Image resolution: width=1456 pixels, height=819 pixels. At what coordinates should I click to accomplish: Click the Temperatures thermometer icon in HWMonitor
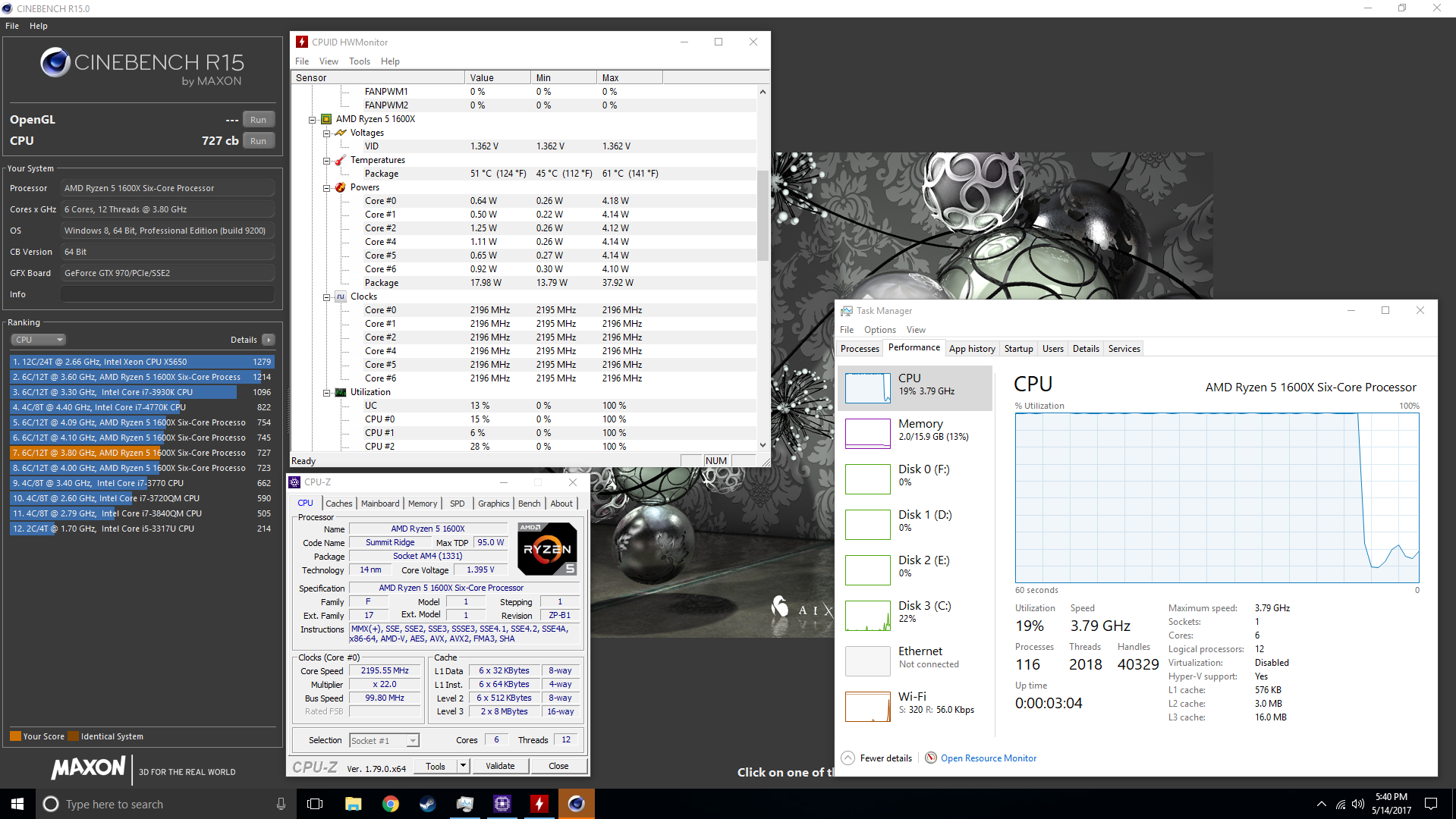click(341, 160)
